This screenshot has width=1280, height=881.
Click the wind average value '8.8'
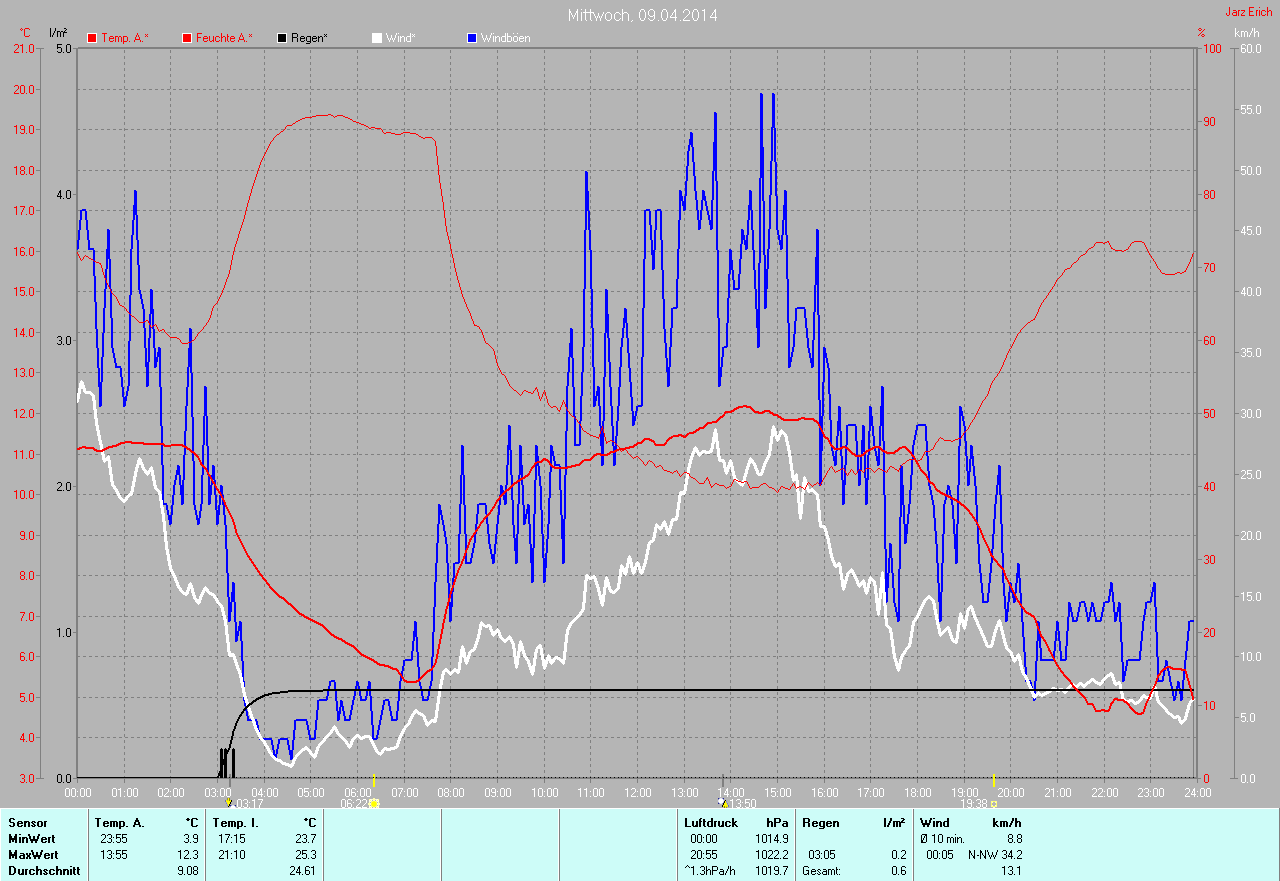click(1013, 839)
